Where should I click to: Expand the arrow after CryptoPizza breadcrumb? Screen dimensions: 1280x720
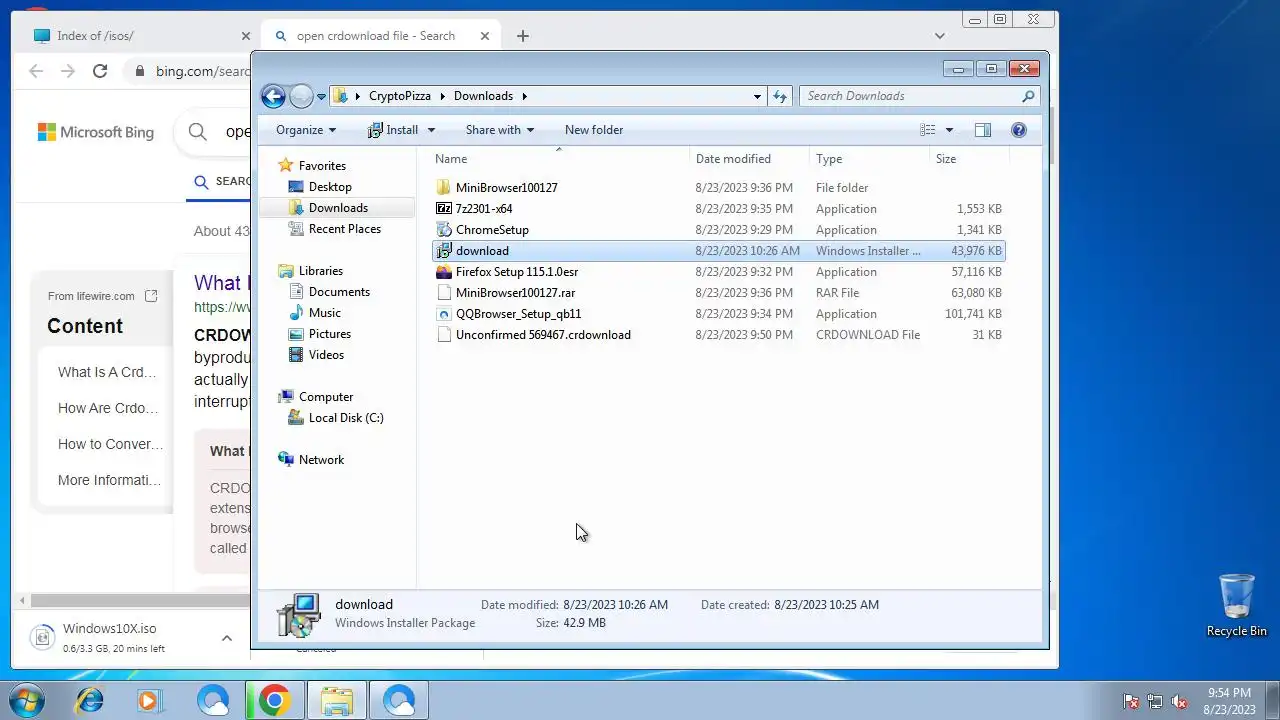click(442, 96)
